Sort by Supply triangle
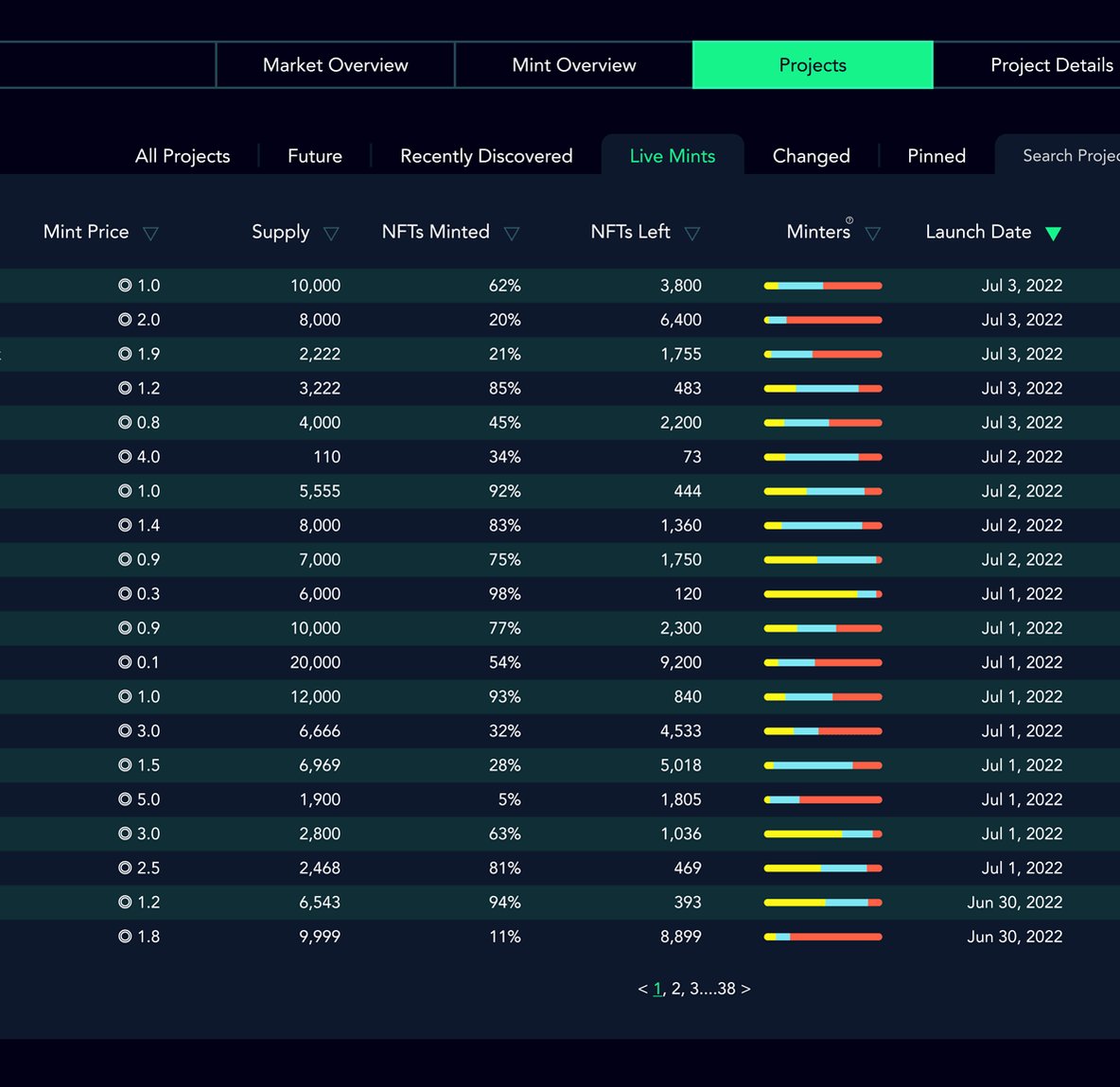 click(331, 234)
